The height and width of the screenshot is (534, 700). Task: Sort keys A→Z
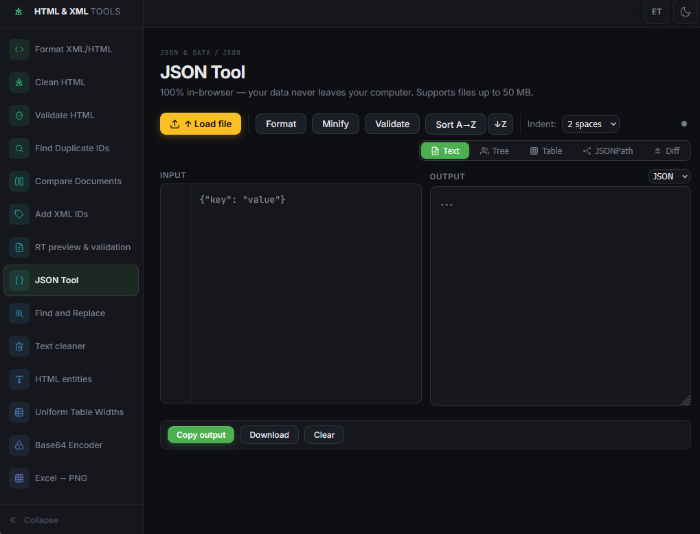coord(455,125)
